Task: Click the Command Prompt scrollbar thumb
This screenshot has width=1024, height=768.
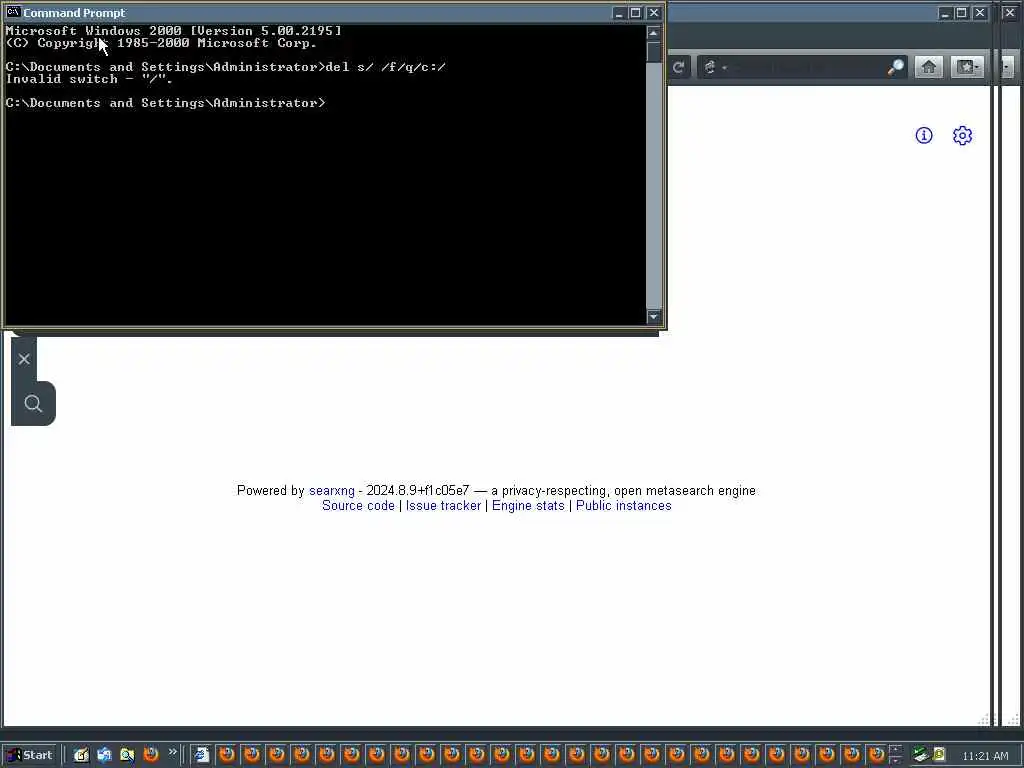Action: click(x=653, y=52)
